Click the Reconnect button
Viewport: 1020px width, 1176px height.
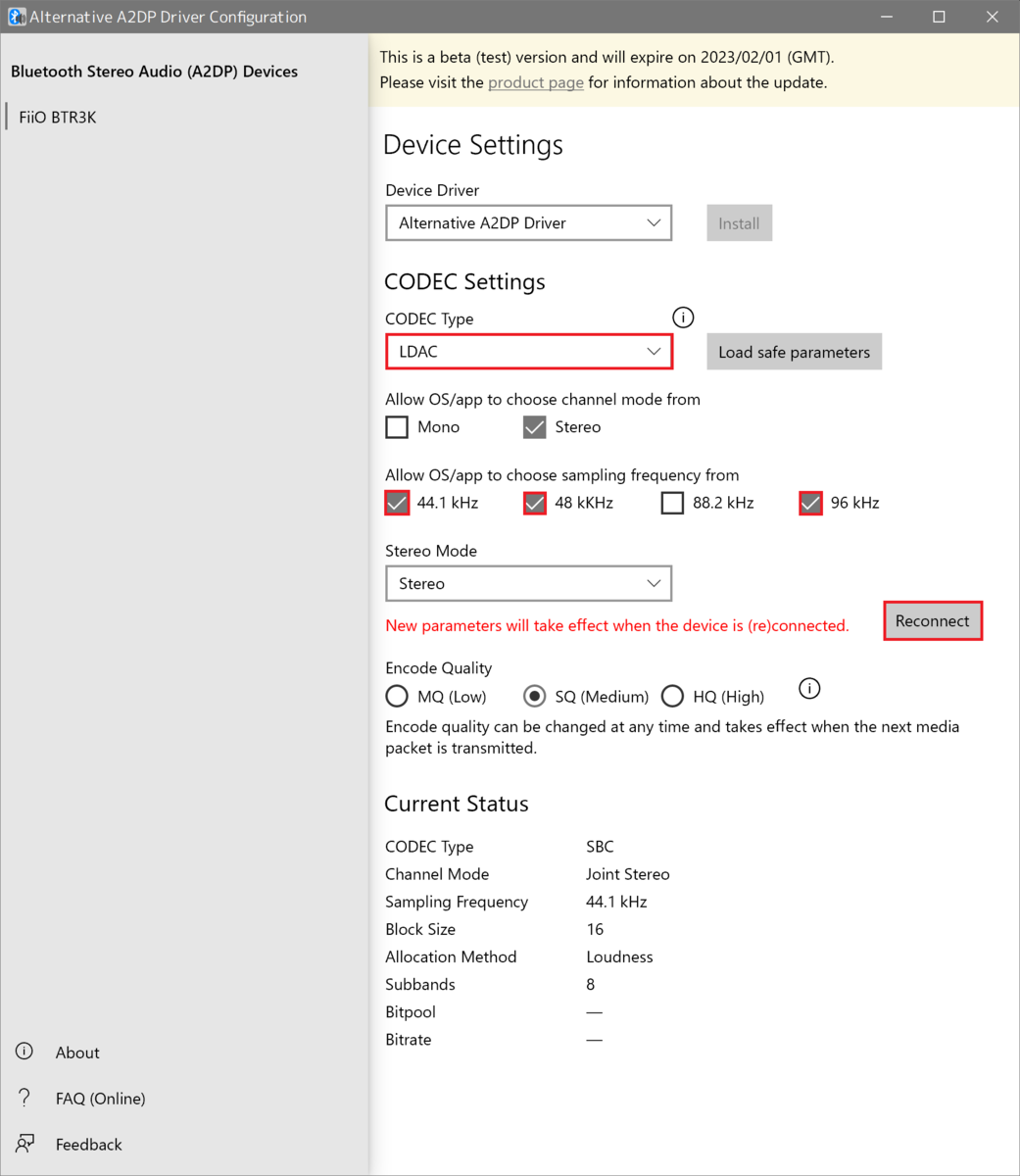pyautogui.click(x=933, y=620)
